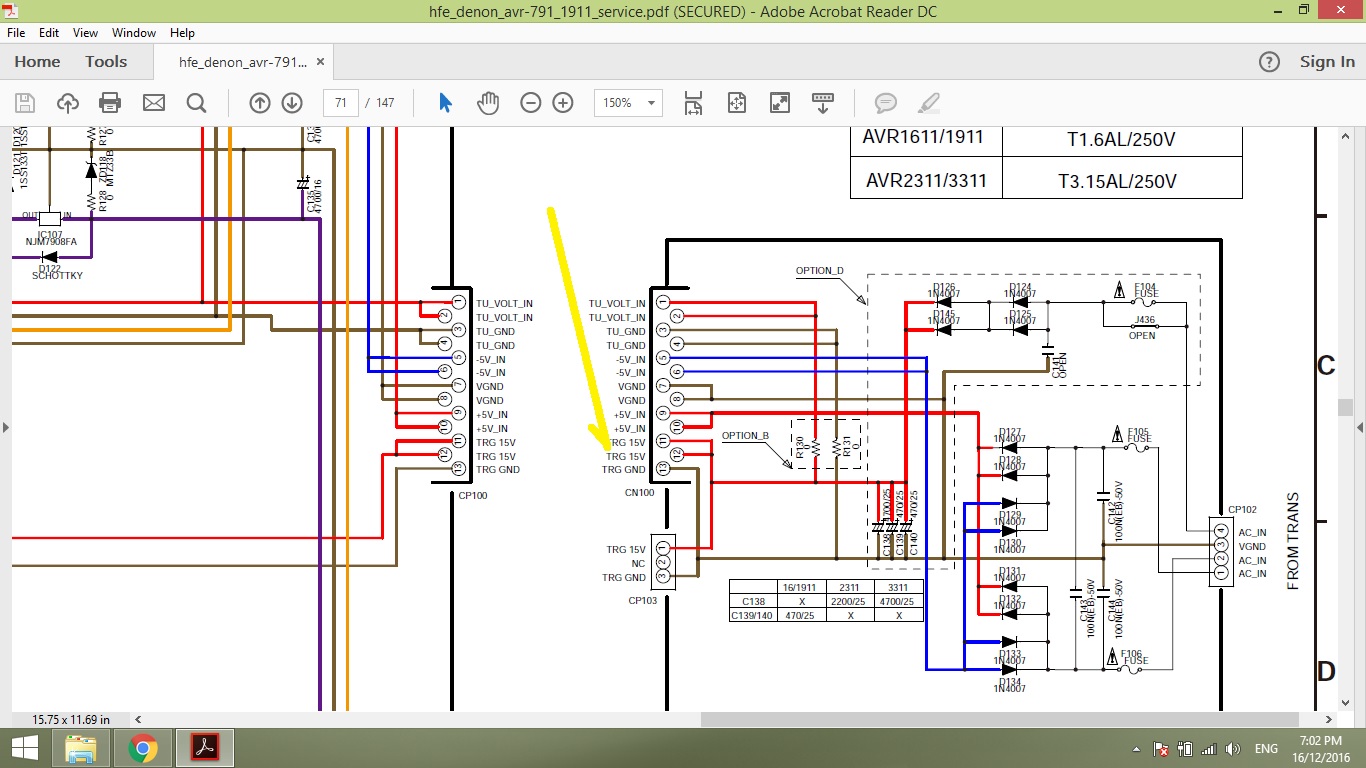Activate the arrow Selection tool
This screenshot has width=1366, height=768.
pyautogui.click(x=446, y=103)
